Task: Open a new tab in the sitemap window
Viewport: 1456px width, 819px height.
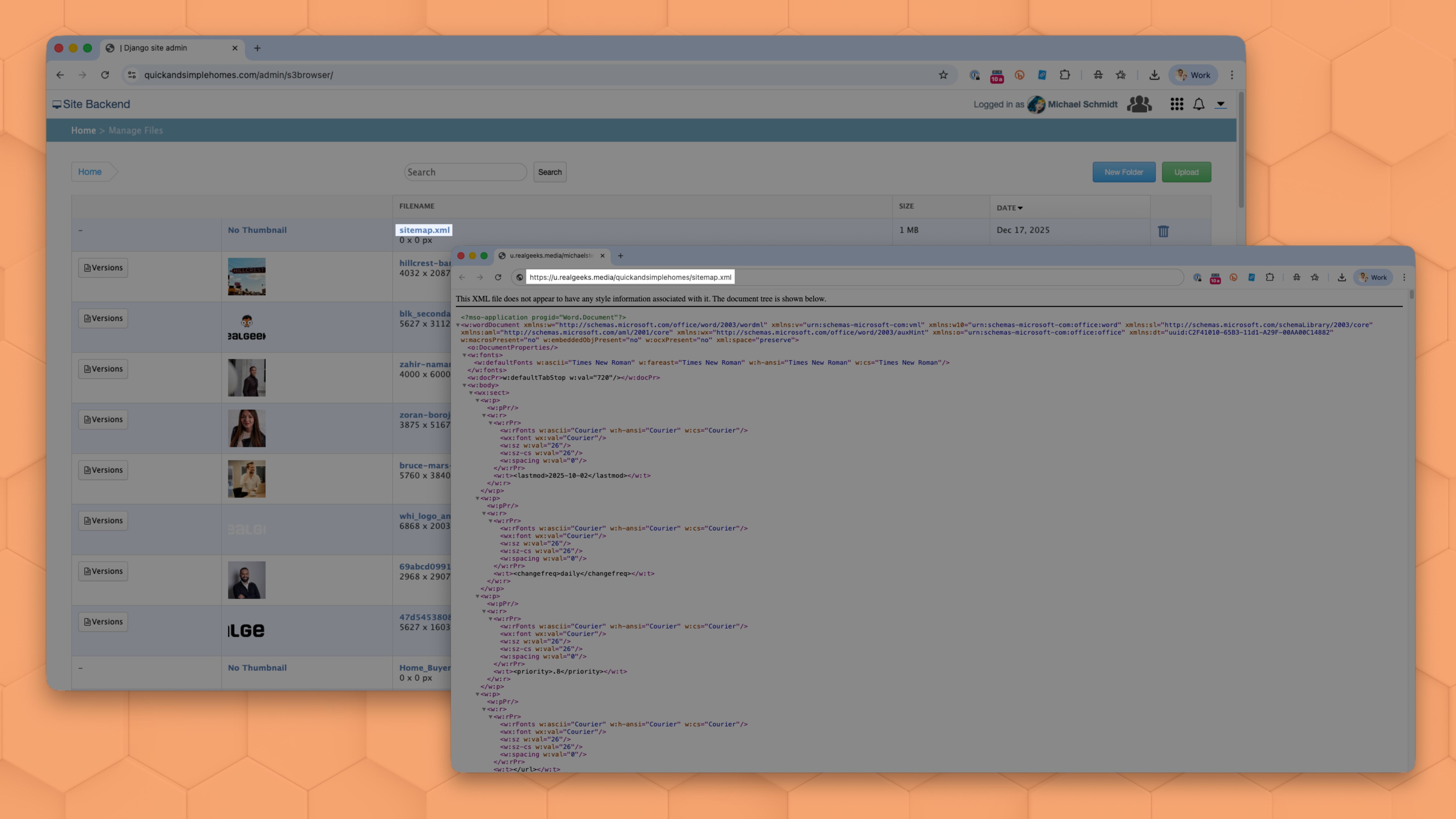Action: 620,256
